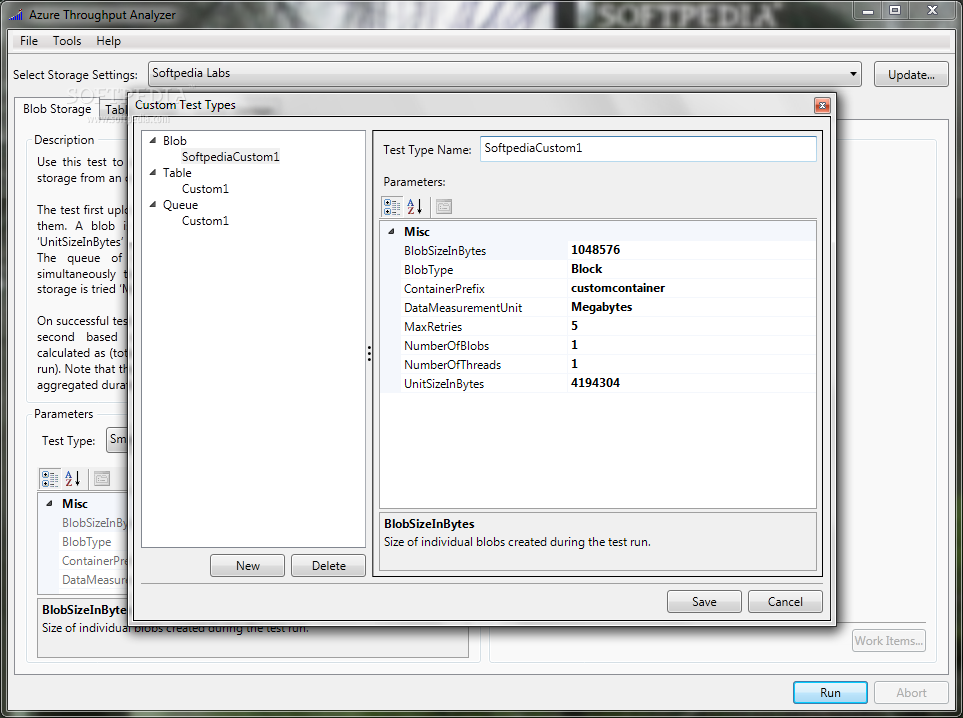Image resolution: width=963 pixels, height=718 pixels.
Task: Click the MaxRetries value 5
Action: [x=692, y=326]
